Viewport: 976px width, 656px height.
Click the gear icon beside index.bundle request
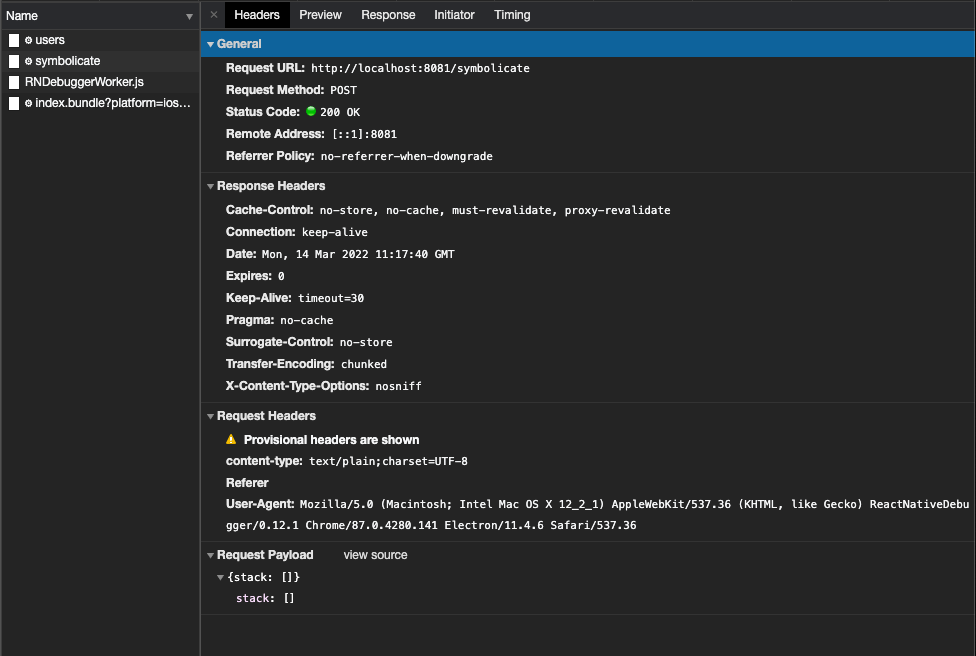[28, 103]
